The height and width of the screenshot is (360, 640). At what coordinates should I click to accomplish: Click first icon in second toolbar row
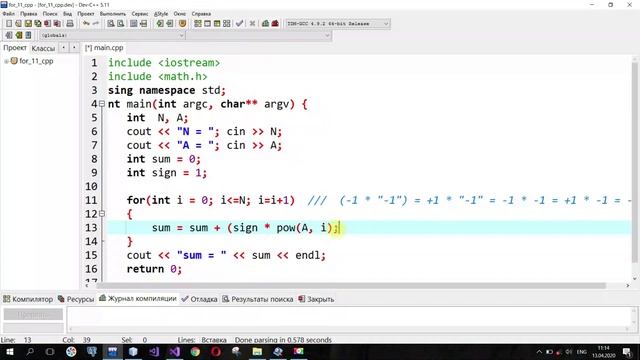click(9, 35)
